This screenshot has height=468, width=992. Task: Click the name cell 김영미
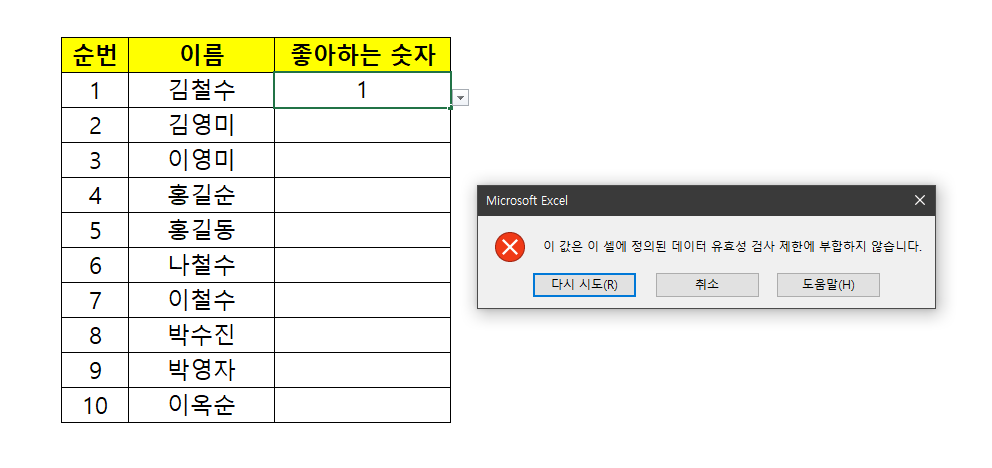tap(201, 125)
